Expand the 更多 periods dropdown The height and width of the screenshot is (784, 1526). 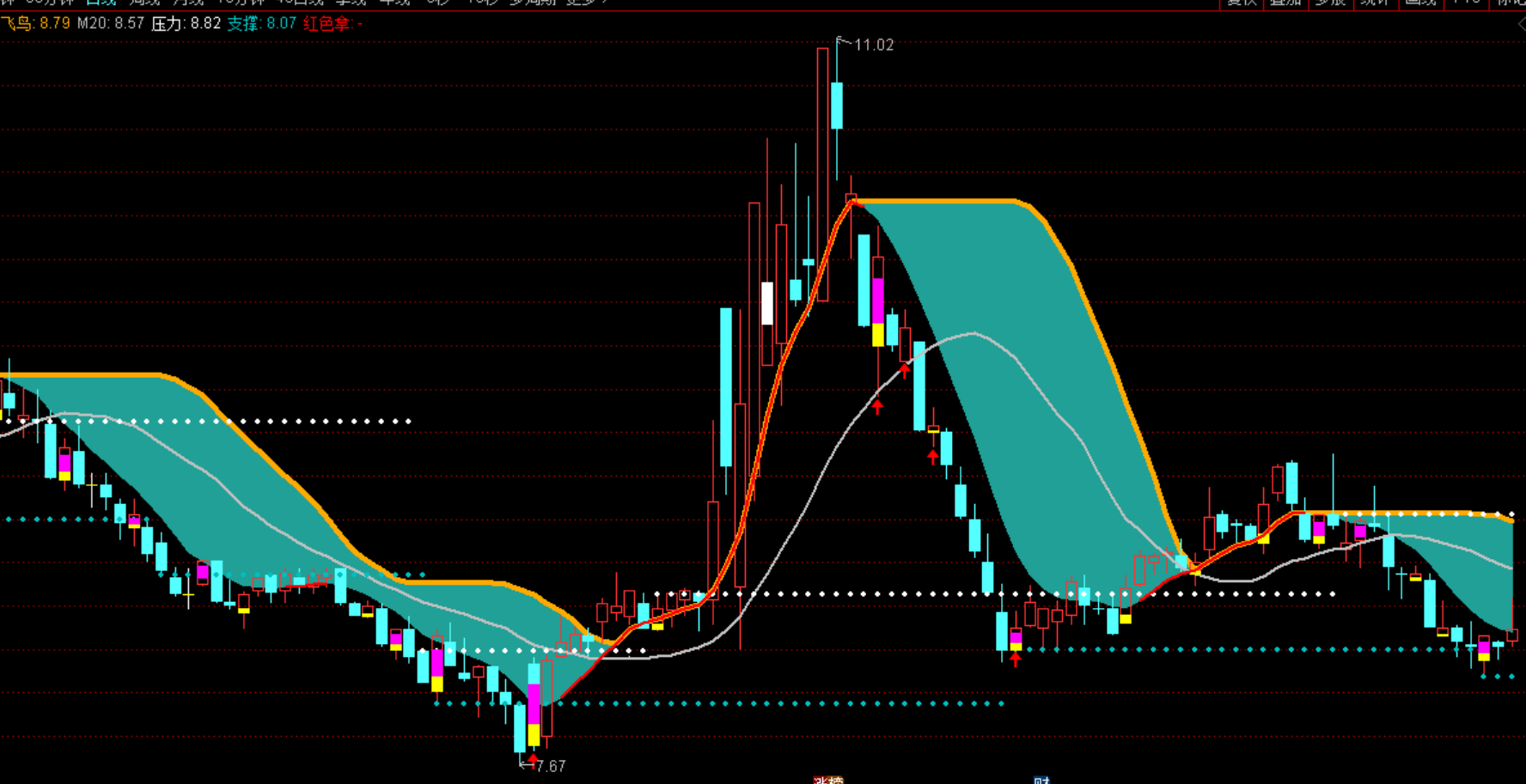coord(586,3)
